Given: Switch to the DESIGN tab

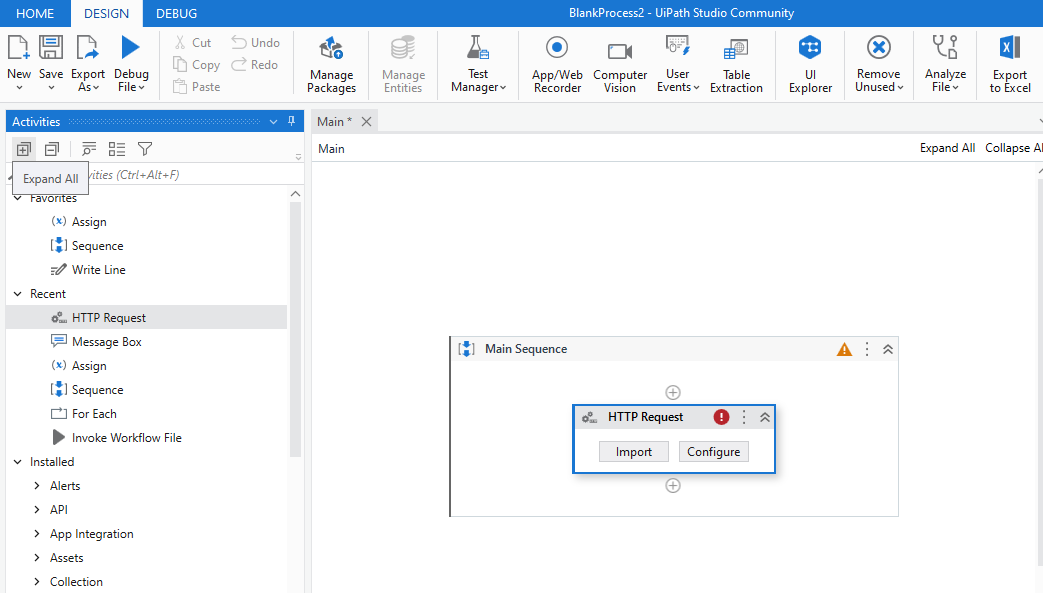Looking at the screenshot, I should click(x=106, y=13).
